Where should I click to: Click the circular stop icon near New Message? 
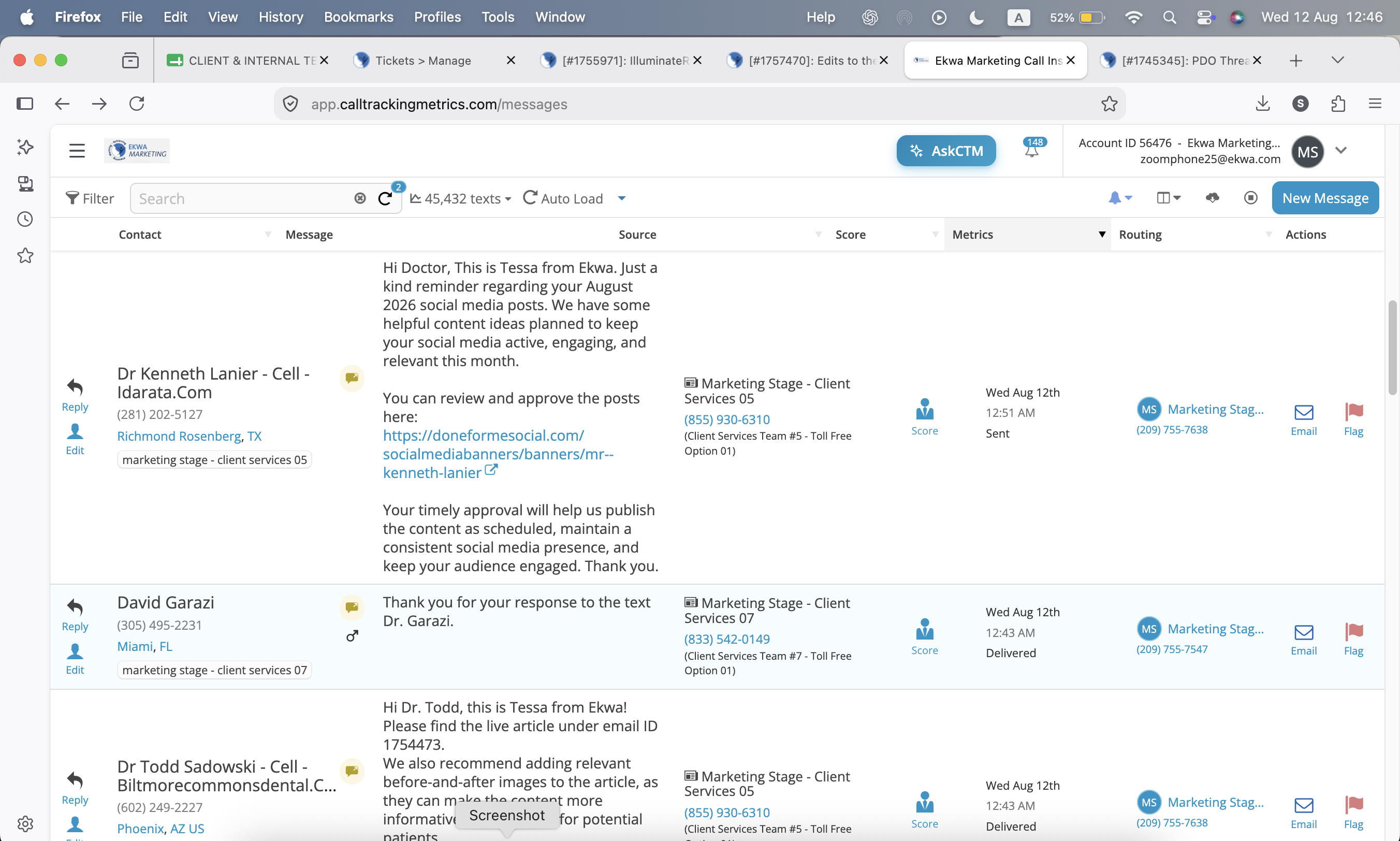click(1250, 198)
